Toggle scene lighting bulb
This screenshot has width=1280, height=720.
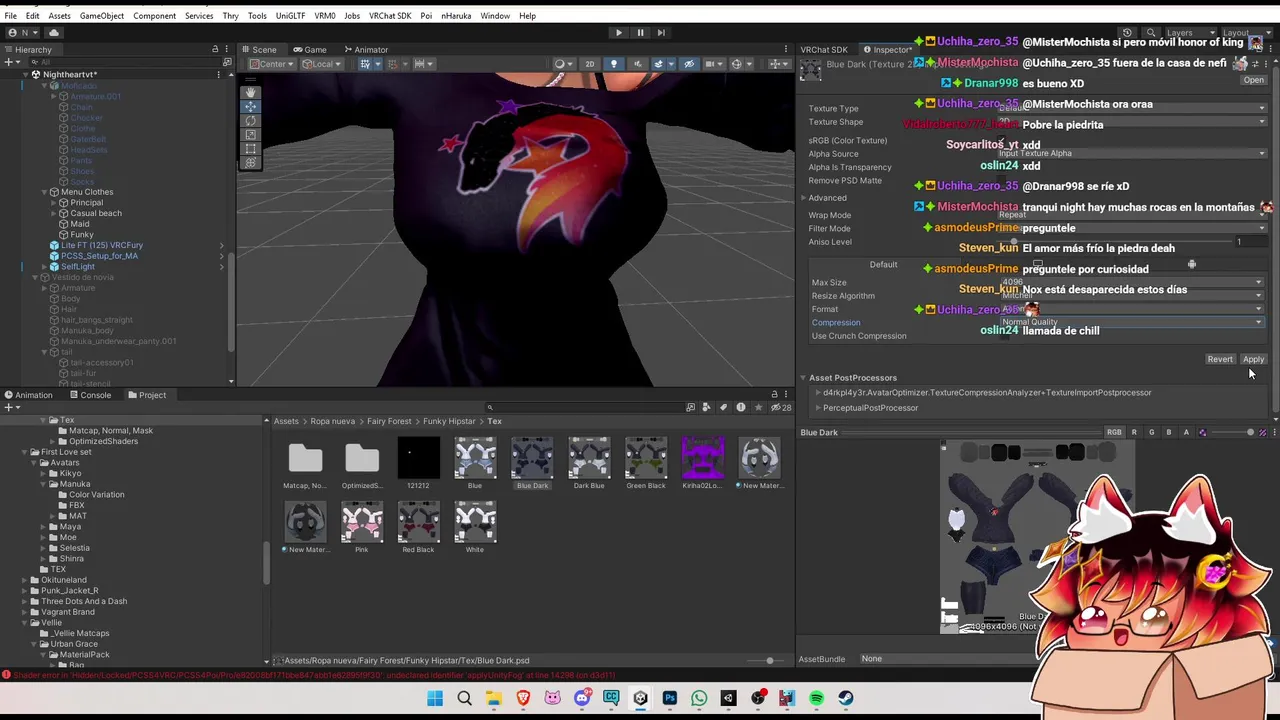[x=614, y=64]
